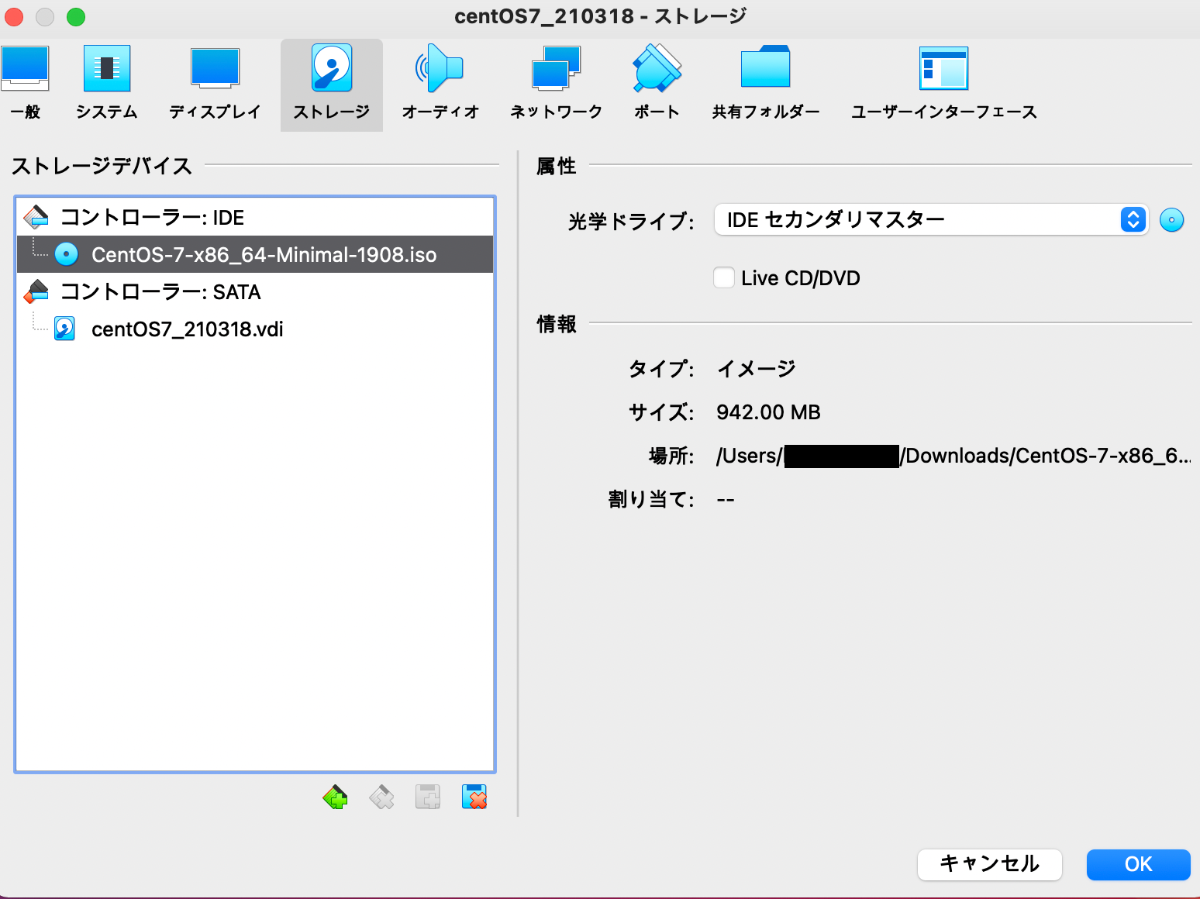Viewport: 1200px width, 899px height.
Task: Open the ユーザーインターフェース settings tab
Action: tap(943, 85)
